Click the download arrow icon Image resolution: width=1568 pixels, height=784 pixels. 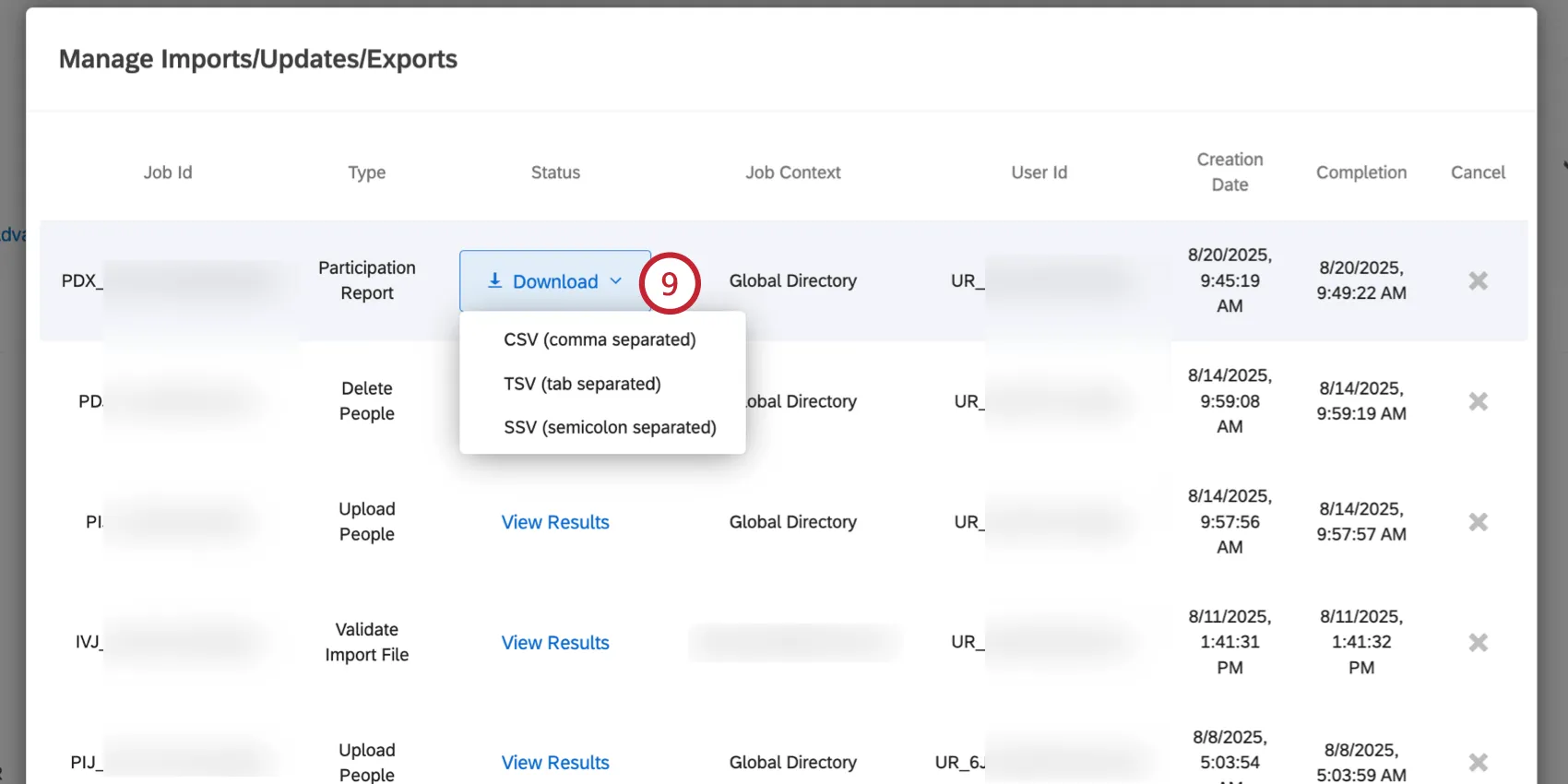coord(494,280)
